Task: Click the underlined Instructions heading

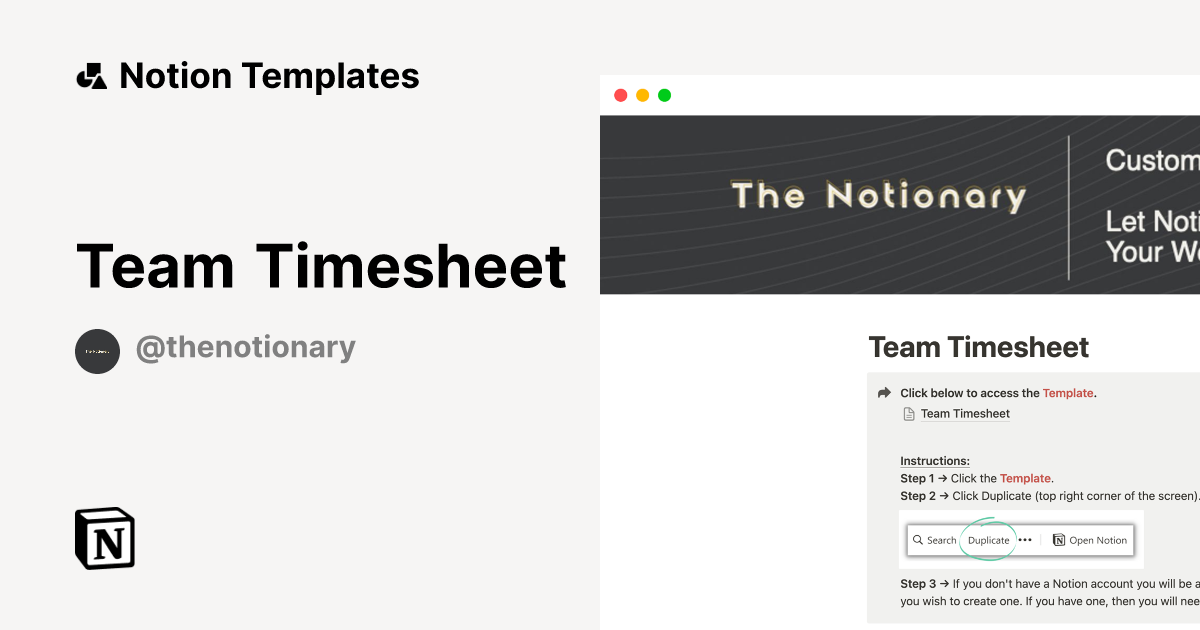Action: (x=934, y=460)
